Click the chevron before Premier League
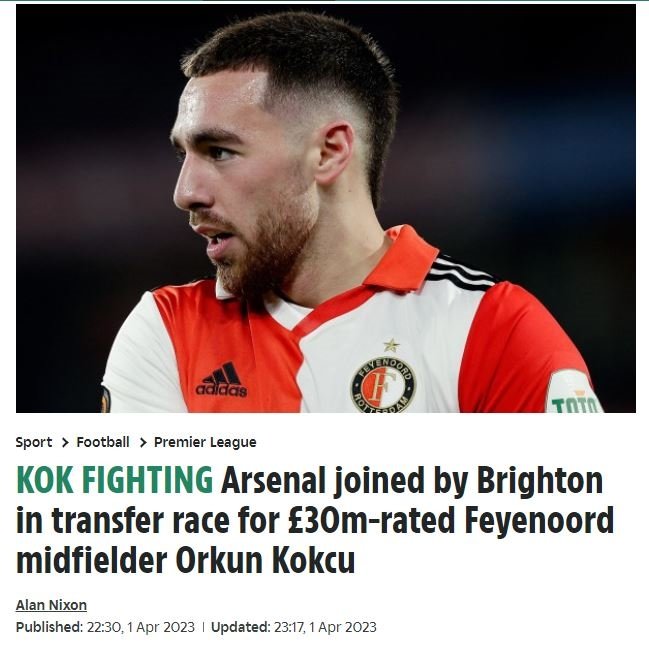 pyautogui.click(x=142, y=442)
